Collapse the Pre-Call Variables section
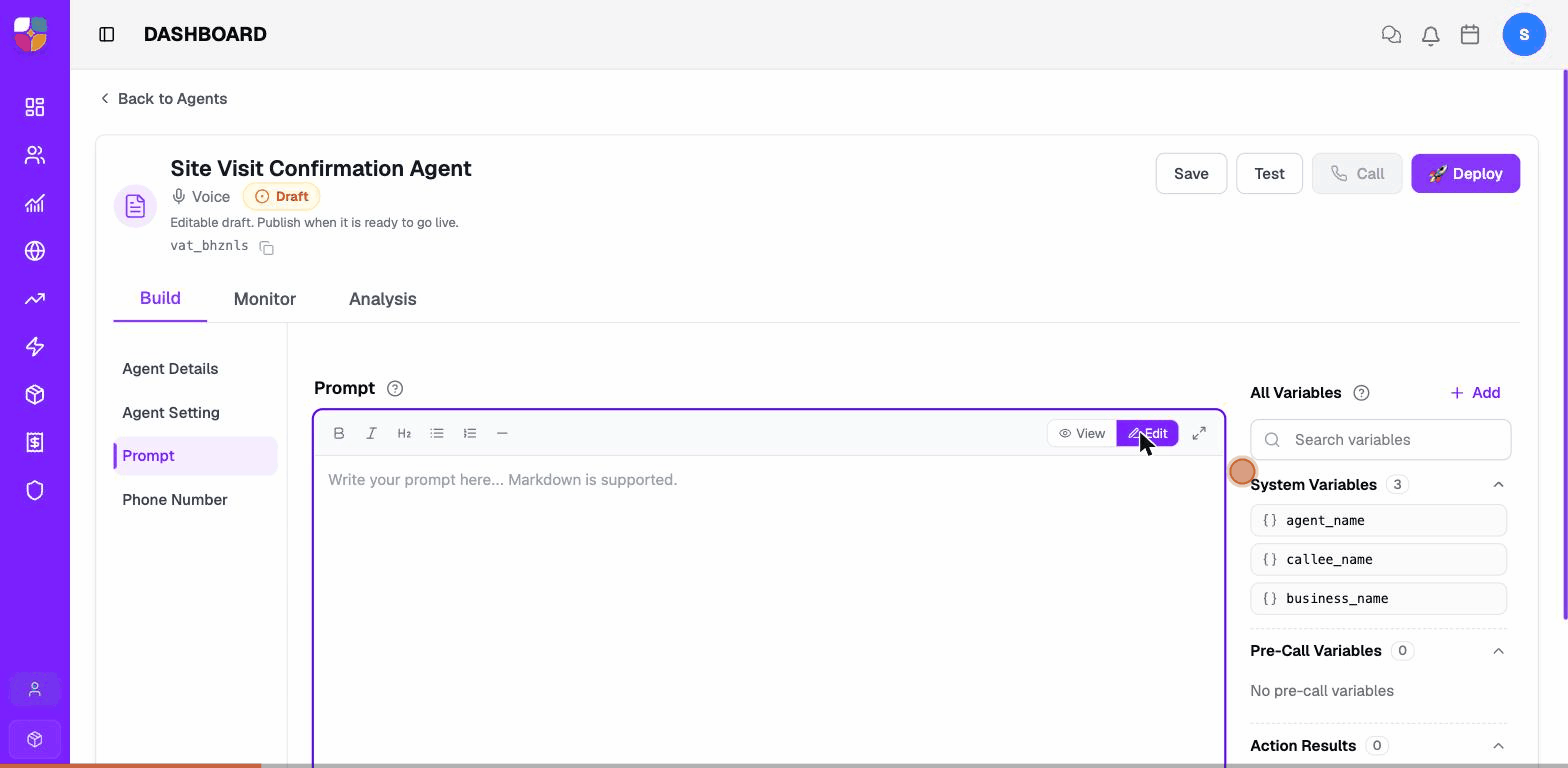Viewport: 1568px width, 768px height. click(x=1498, y=651)
